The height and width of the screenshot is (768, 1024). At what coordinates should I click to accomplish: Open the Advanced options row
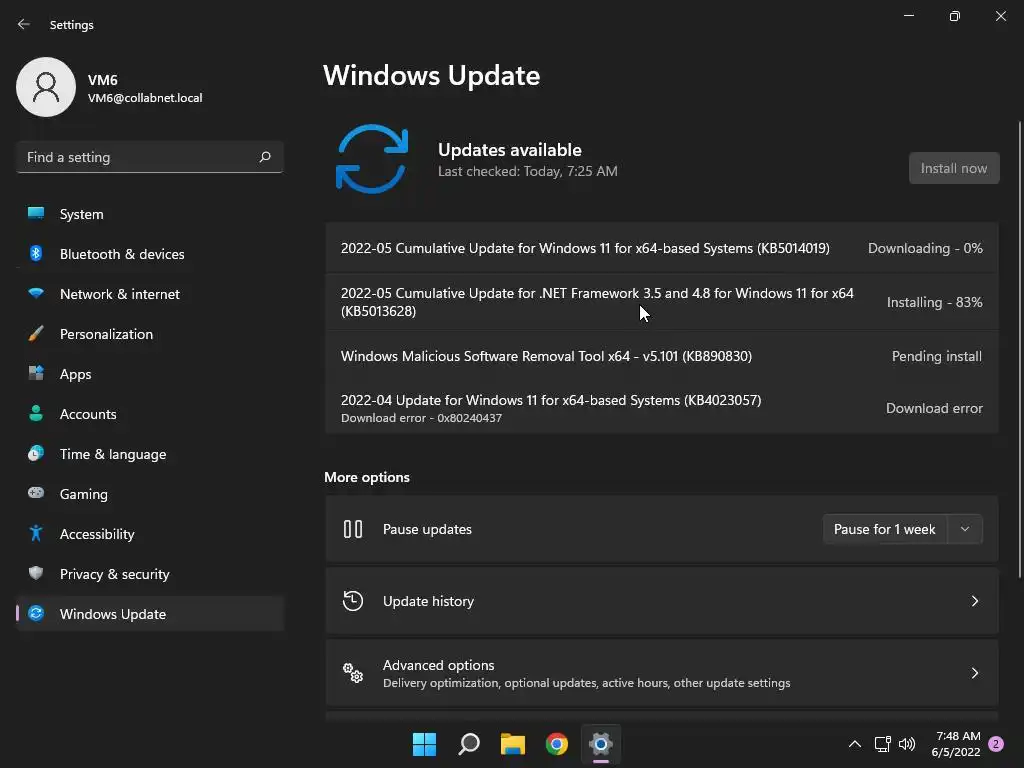coord(662,673)
